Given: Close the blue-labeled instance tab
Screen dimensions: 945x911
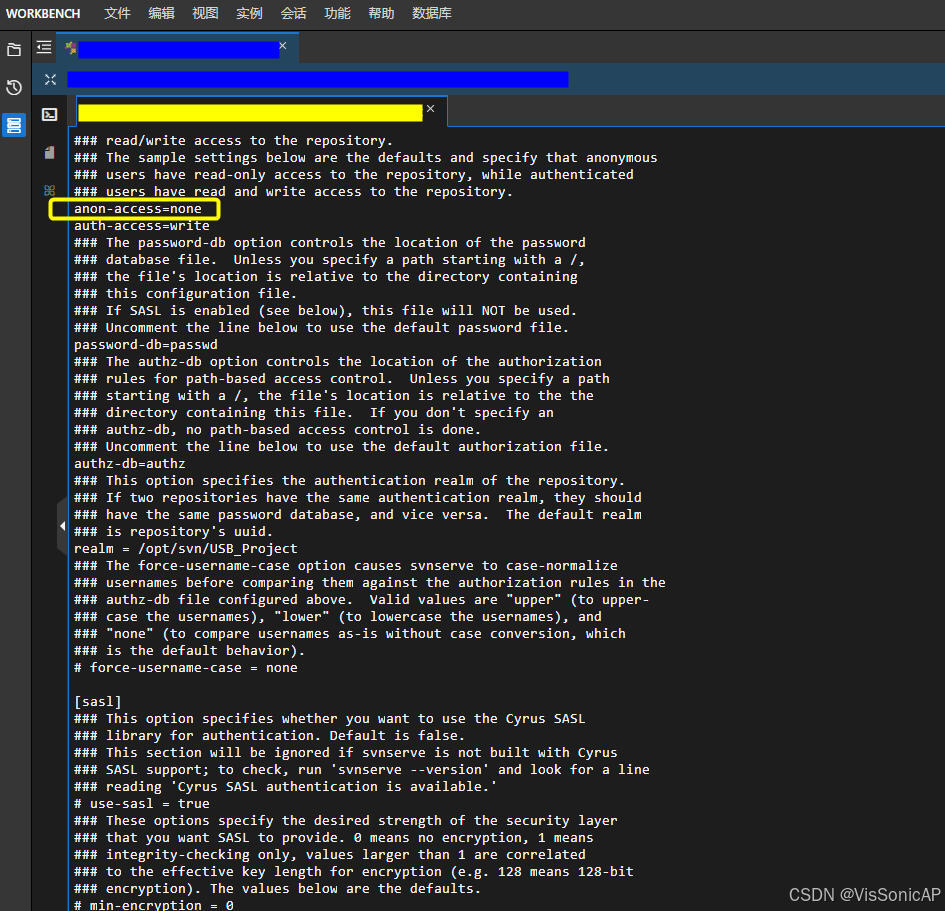Looking at the screenshot, I should pos(283,46).
